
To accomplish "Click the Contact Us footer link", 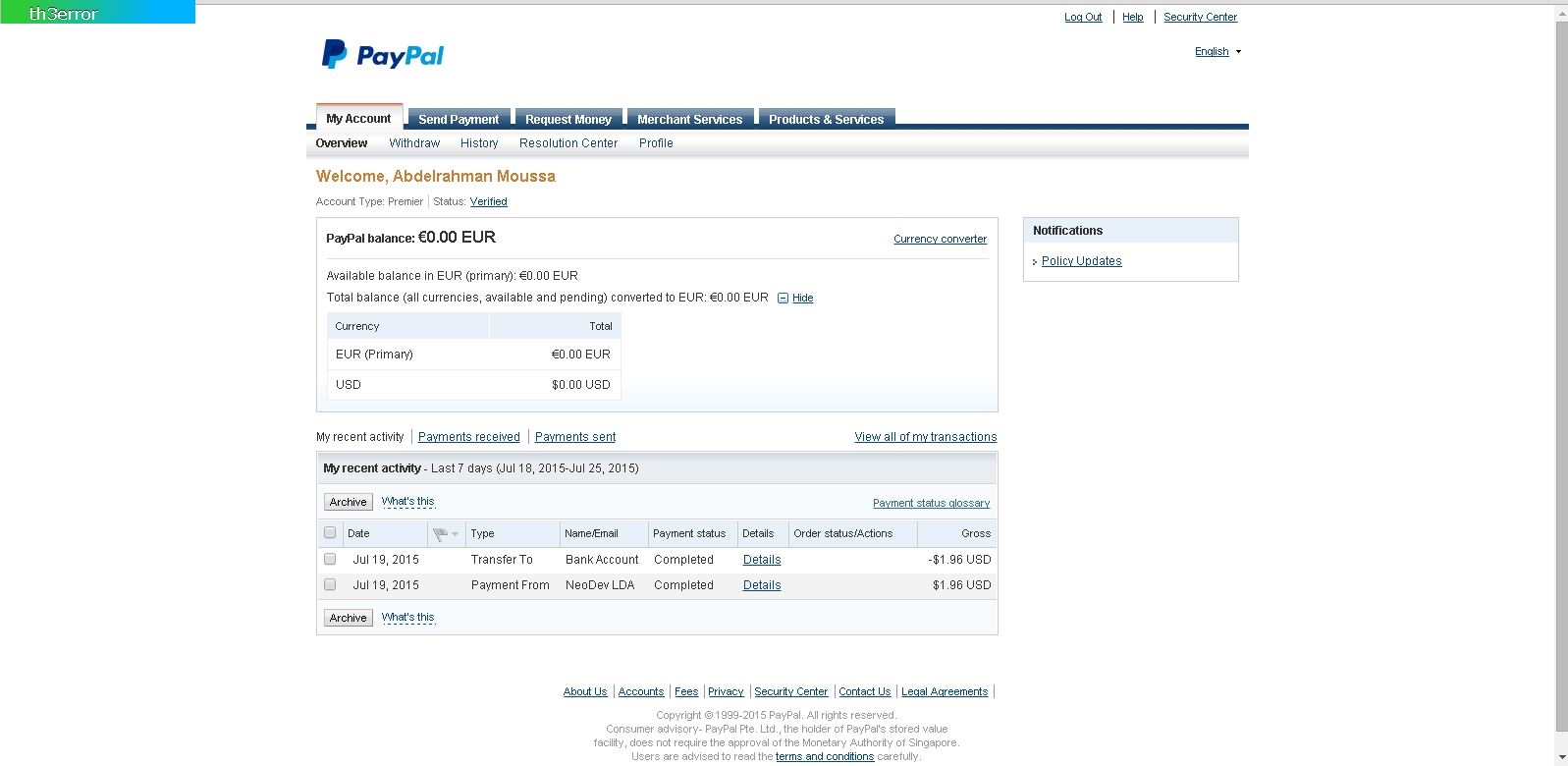I will [x=865, y=691].
